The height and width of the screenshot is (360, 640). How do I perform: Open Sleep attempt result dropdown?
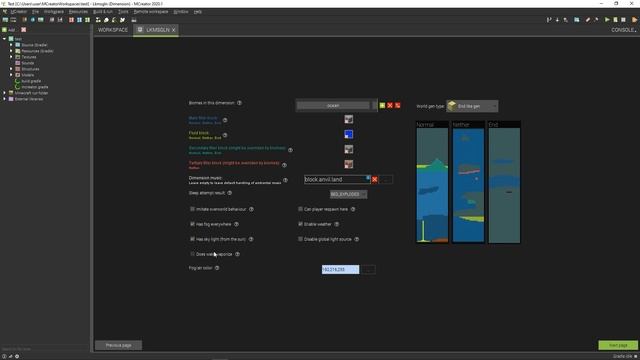348,194
